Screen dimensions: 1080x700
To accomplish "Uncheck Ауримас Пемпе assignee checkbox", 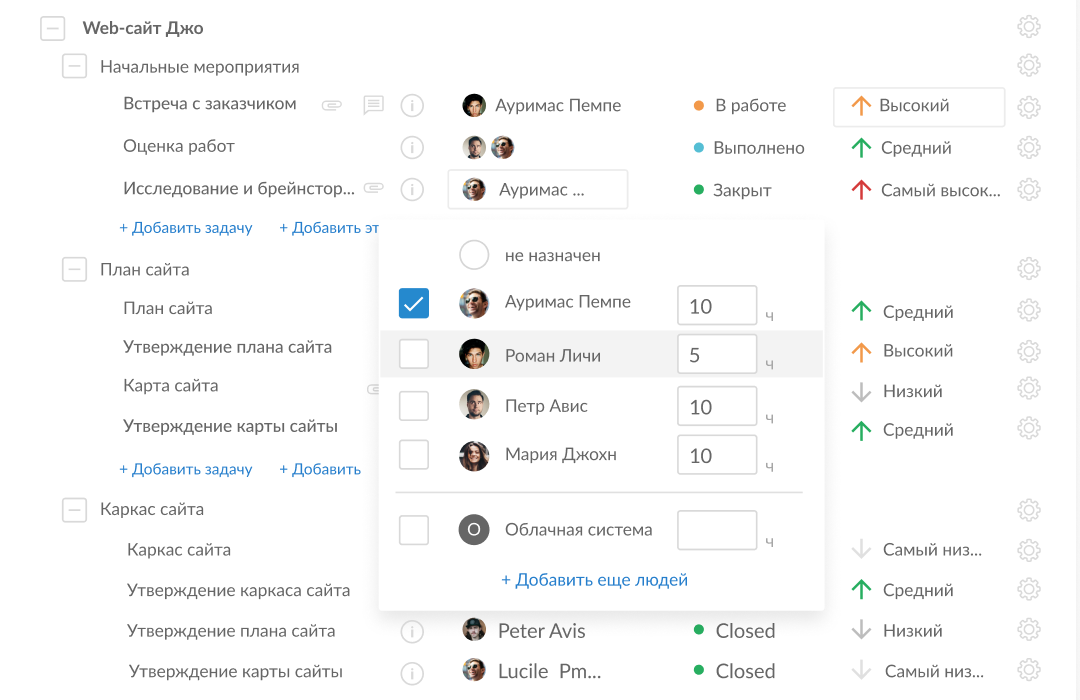I will click(x=414, y=303).
